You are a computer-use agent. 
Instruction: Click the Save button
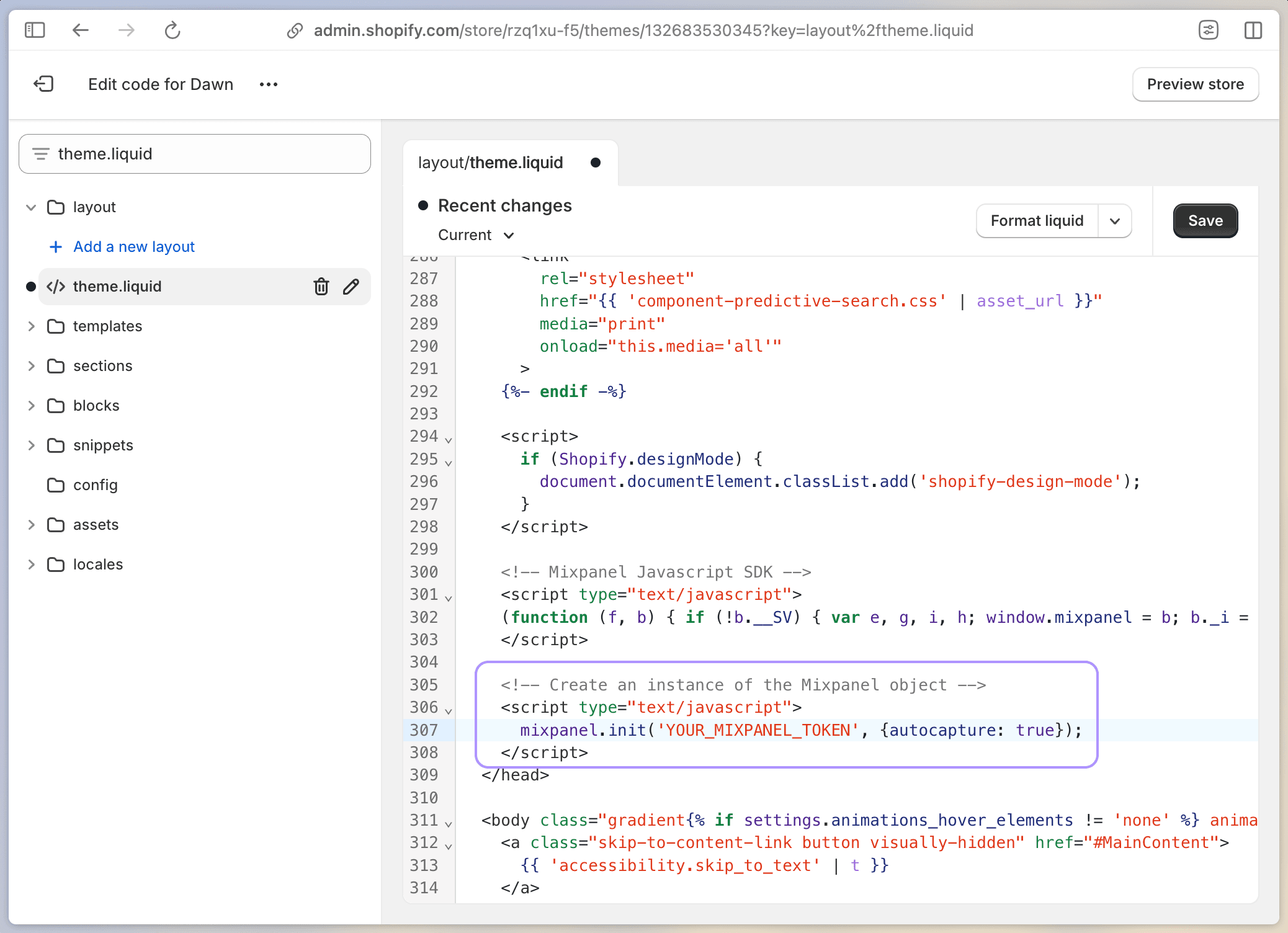click(x=1205, y=221)
